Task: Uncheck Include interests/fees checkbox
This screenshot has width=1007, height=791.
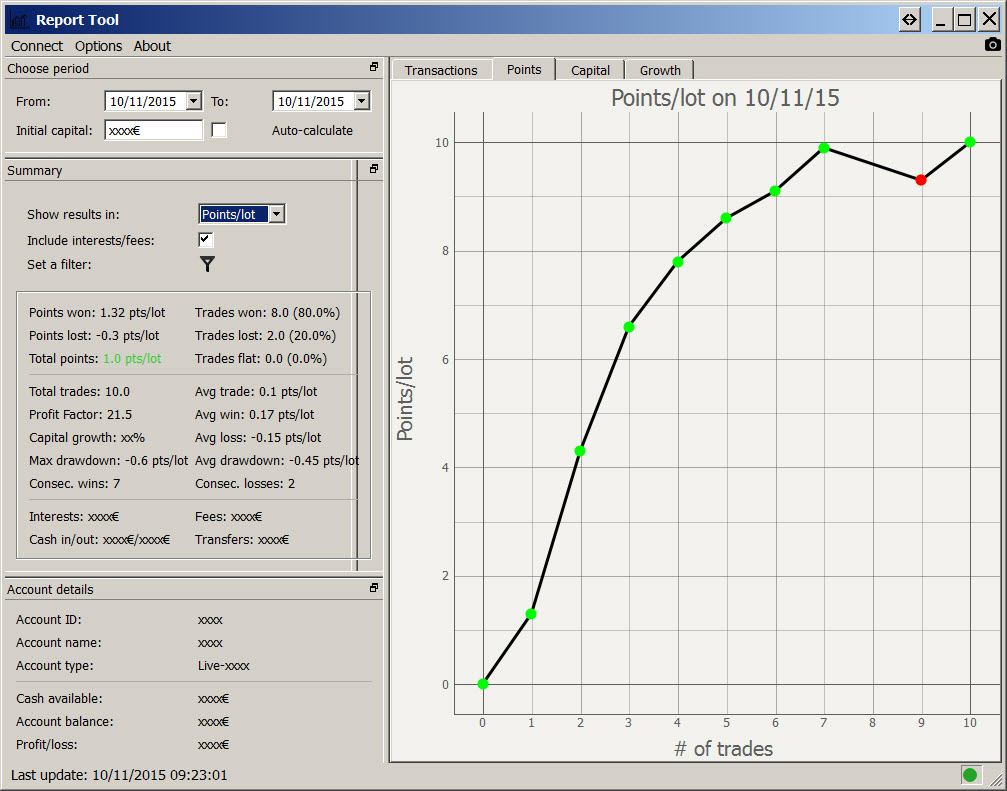Action: 206,240
